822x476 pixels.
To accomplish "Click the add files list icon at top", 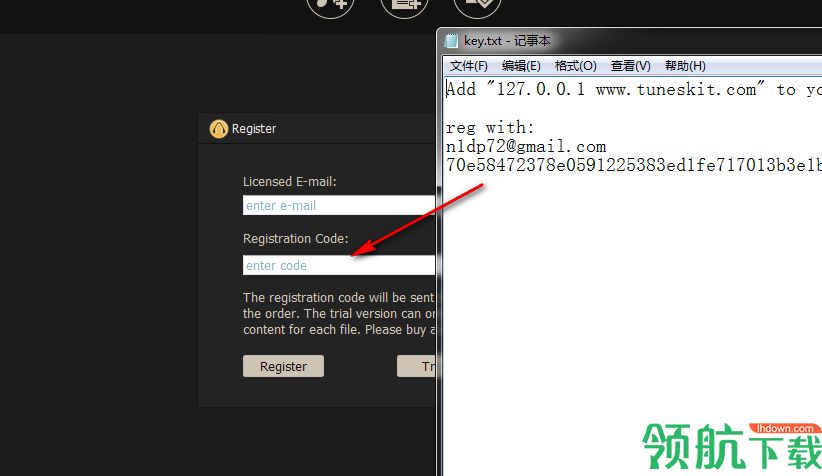I will (x=404, y=5).
